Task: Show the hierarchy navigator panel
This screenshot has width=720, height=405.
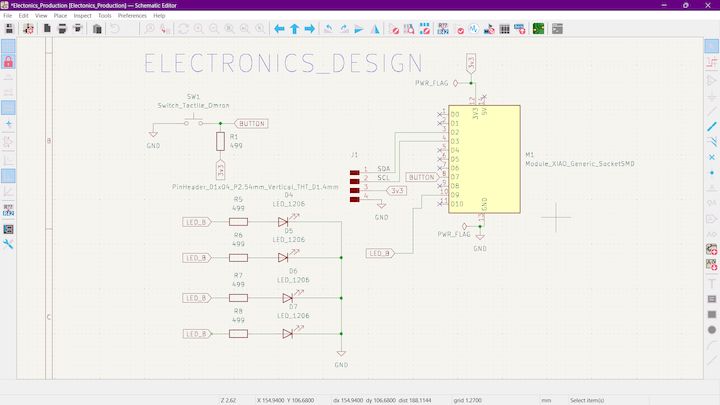Action: [8, 229]
